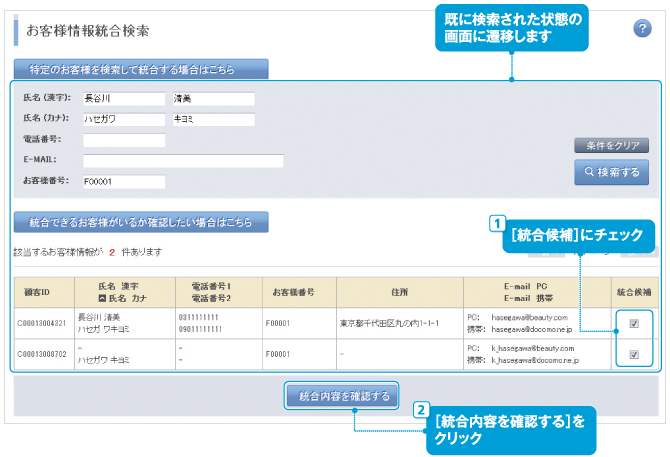This screenshot has width=670, height=457.
Task: Click the step 2 callout number badge
Action: click(x=423, y=409)
